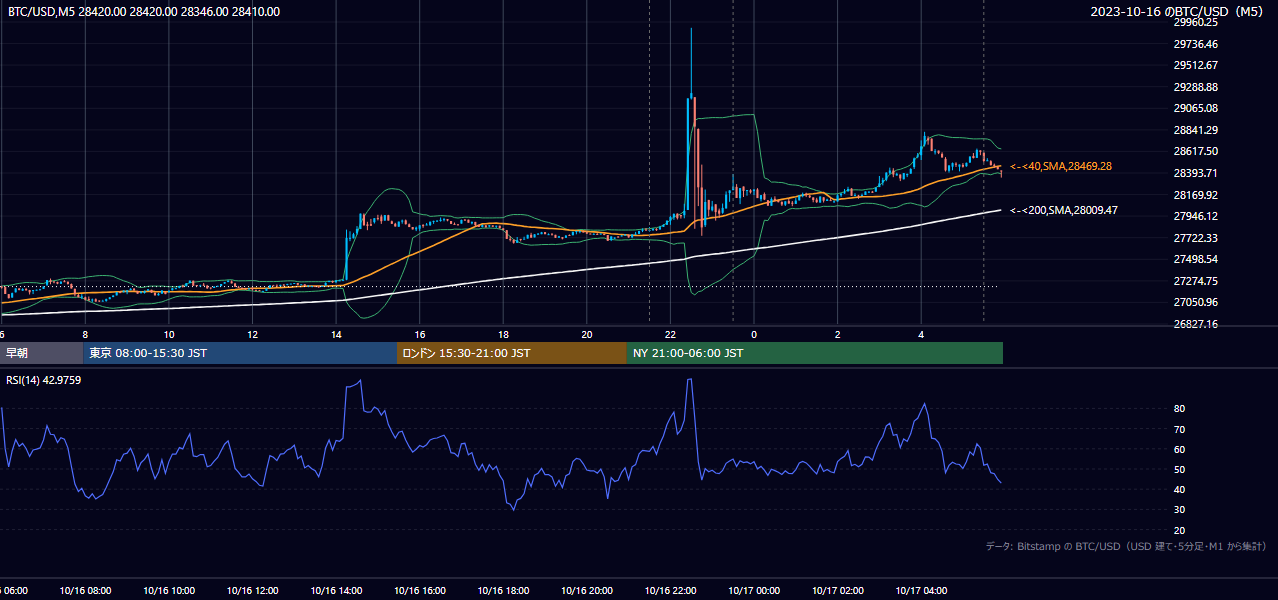Click the hour 10 tick under price chart
The height and width of the screenshot is (600, 1278).
click(x=169, y=334)
